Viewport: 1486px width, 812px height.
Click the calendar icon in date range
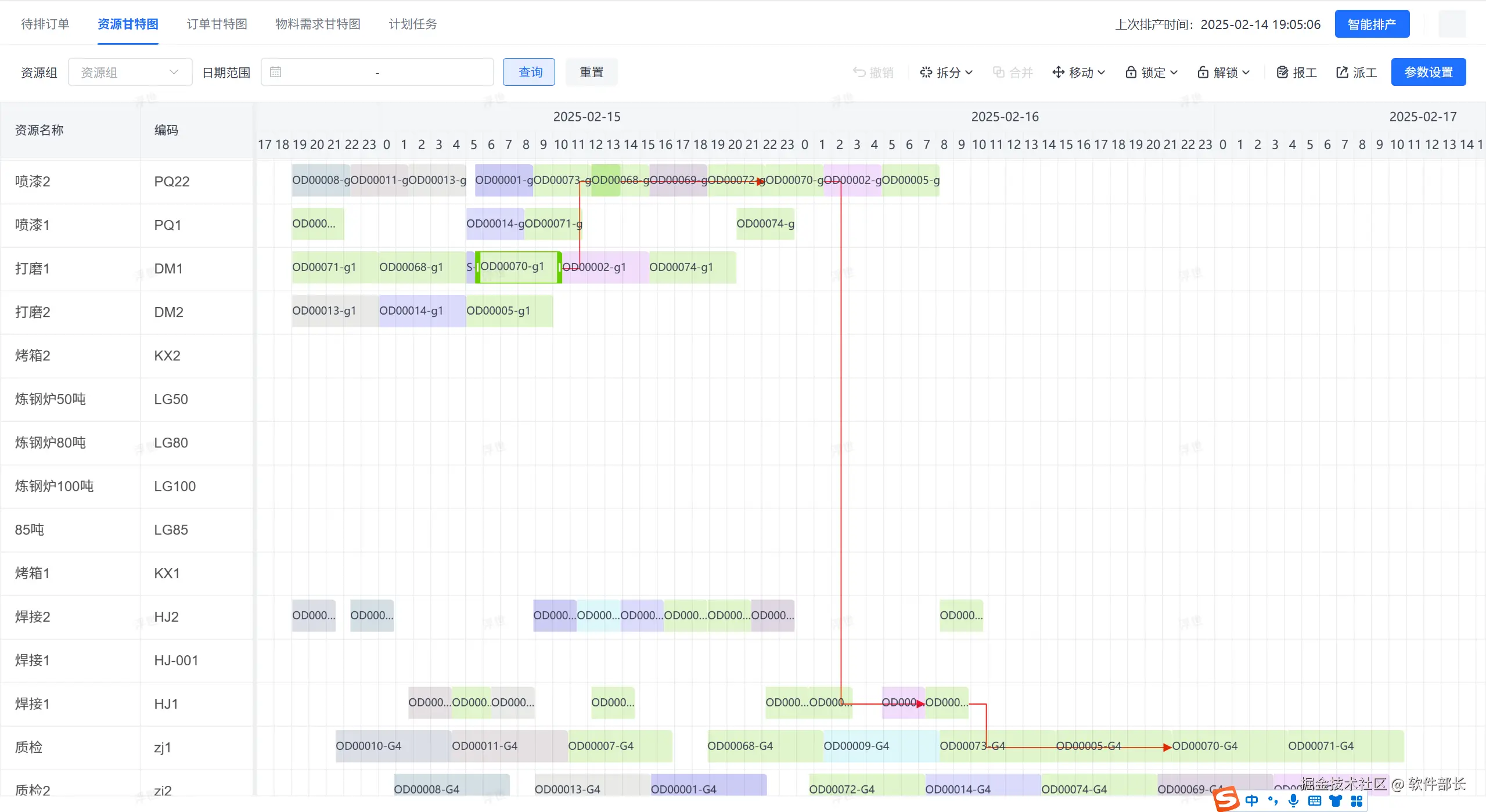point(276,72)
